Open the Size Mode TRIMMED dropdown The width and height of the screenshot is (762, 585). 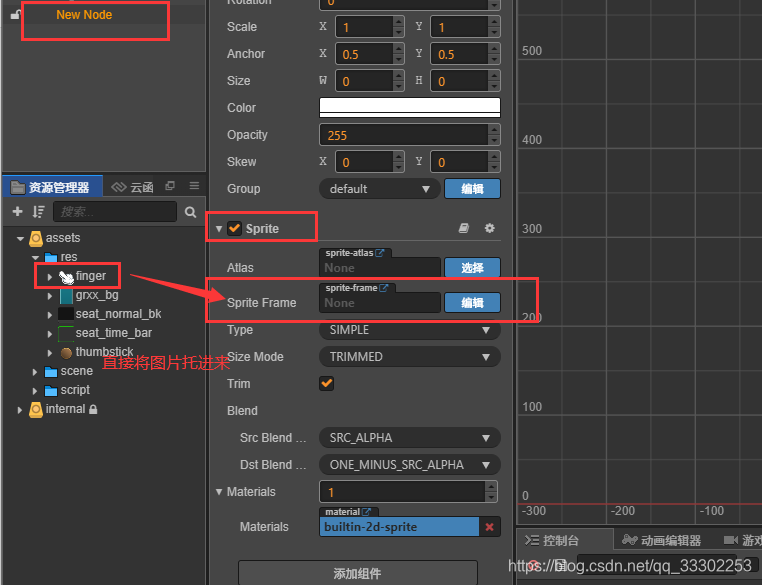pyautogui.click(x=410, y=357)
